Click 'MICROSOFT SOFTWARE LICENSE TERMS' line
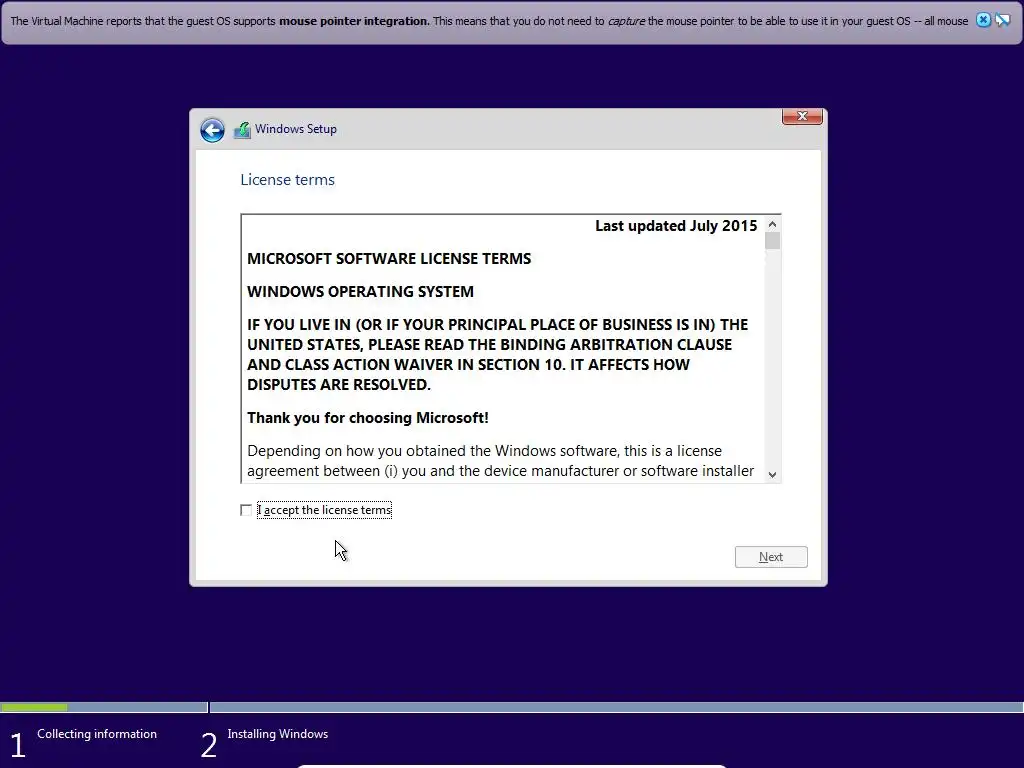Screen dimensions: 1024x768 pyautogui.click(x=389, y=259)
